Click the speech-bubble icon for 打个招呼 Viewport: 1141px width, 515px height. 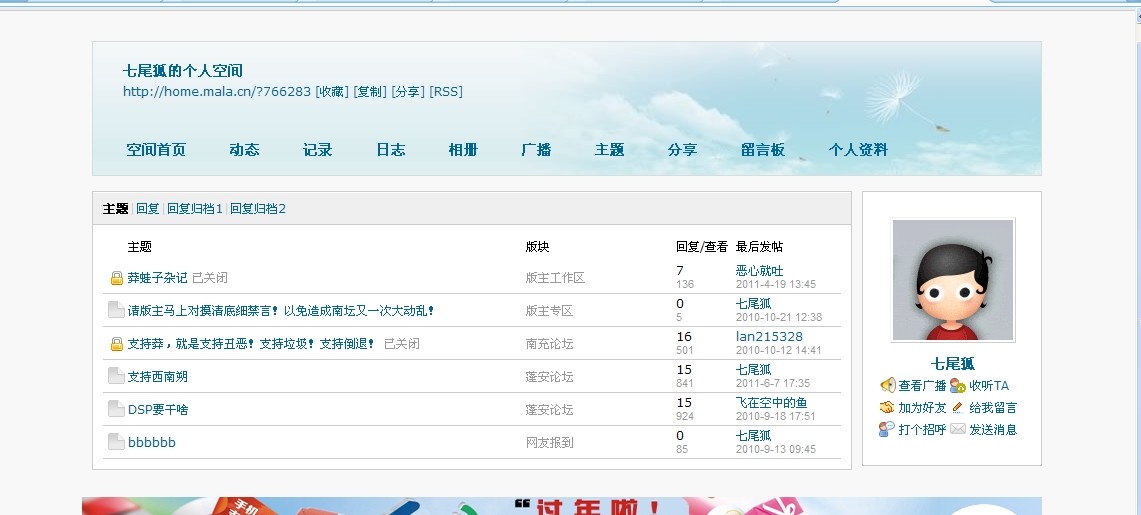[887, 429]
